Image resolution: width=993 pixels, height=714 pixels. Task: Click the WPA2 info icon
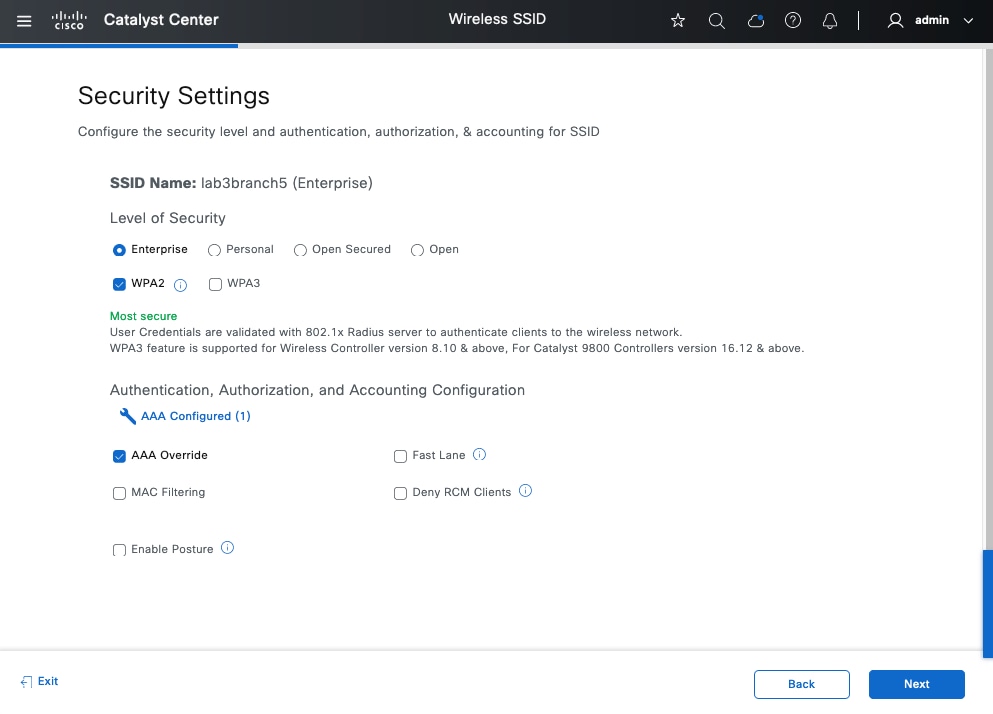coord(181,285)
